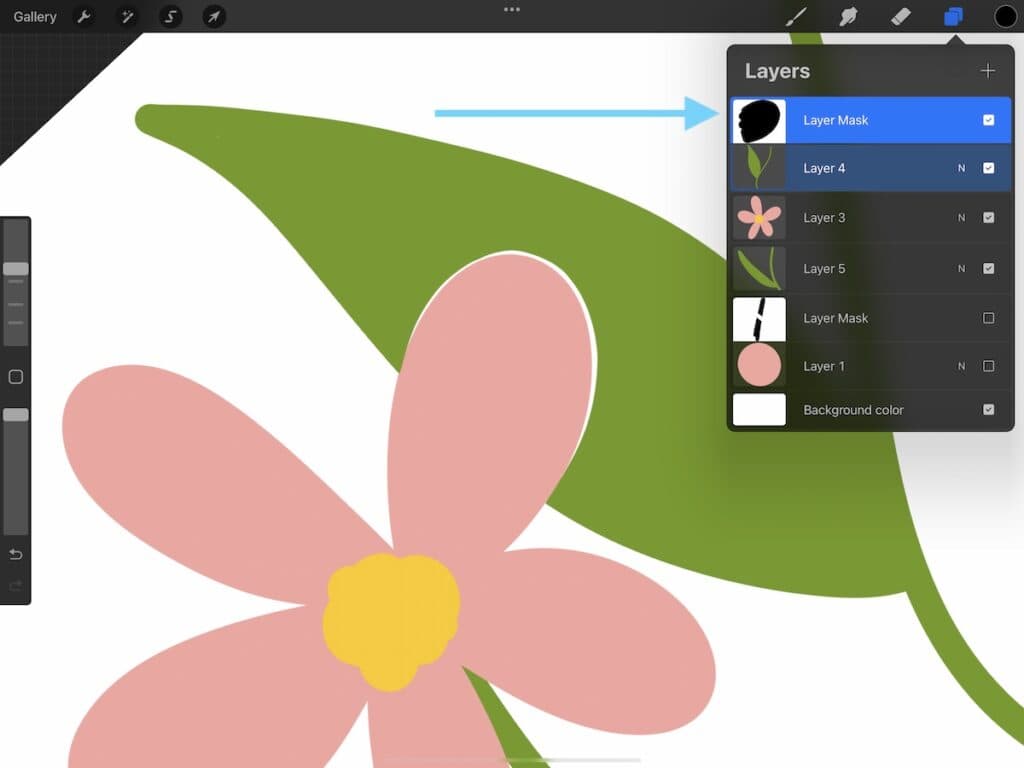This screenshot has height=768, width=1024.
Task: Show Layer 1 using its checkbox
Action: click(988, 367)
